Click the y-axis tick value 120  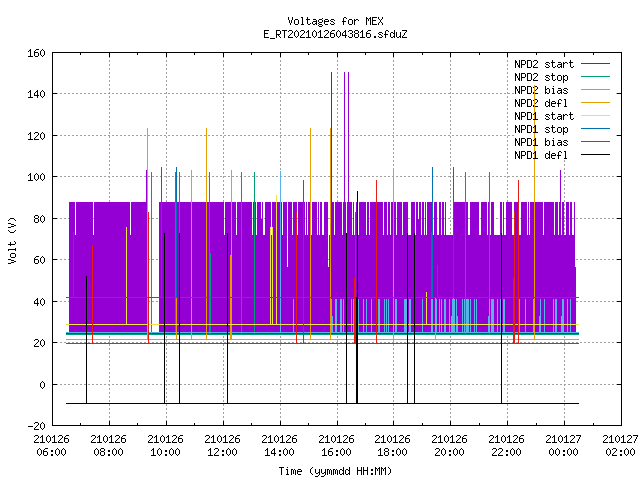(37, 136)
